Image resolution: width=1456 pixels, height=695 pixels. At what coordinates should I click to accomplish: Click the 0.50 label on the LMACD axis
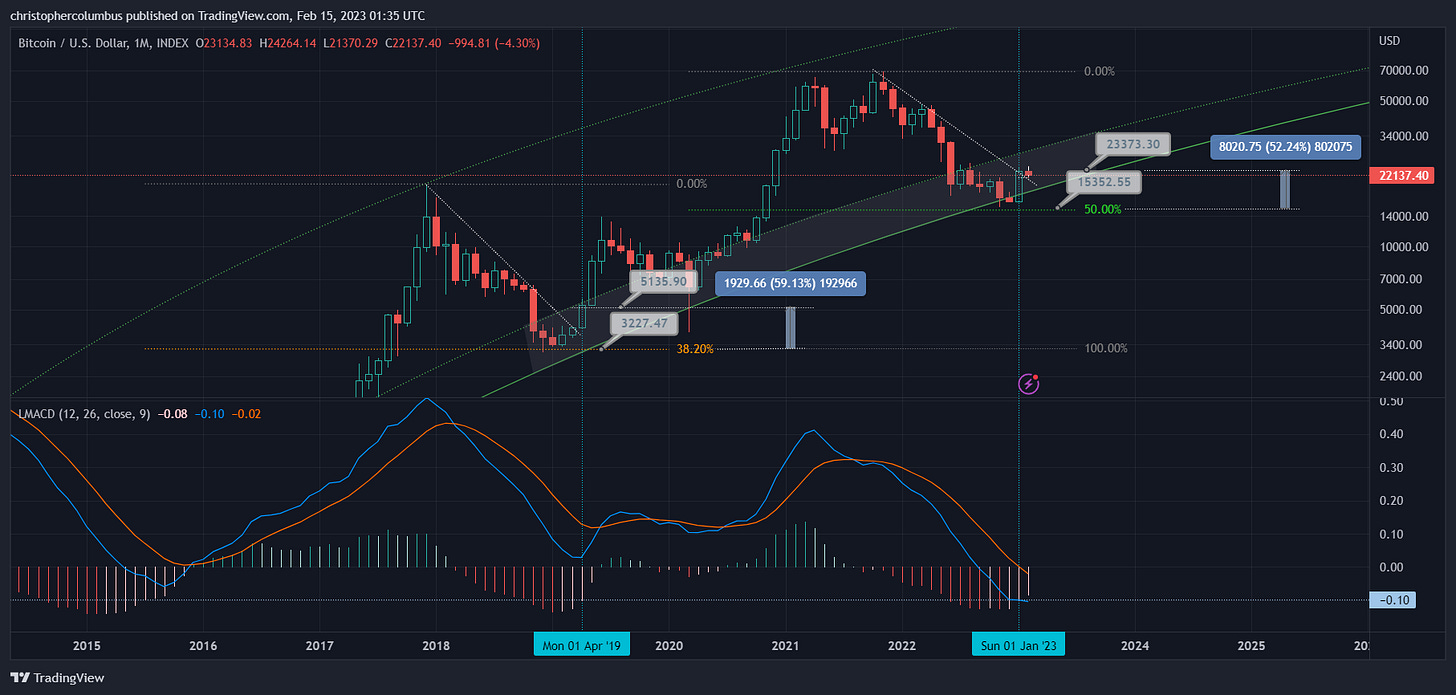pyautogui.click(x=1393, y=401)
